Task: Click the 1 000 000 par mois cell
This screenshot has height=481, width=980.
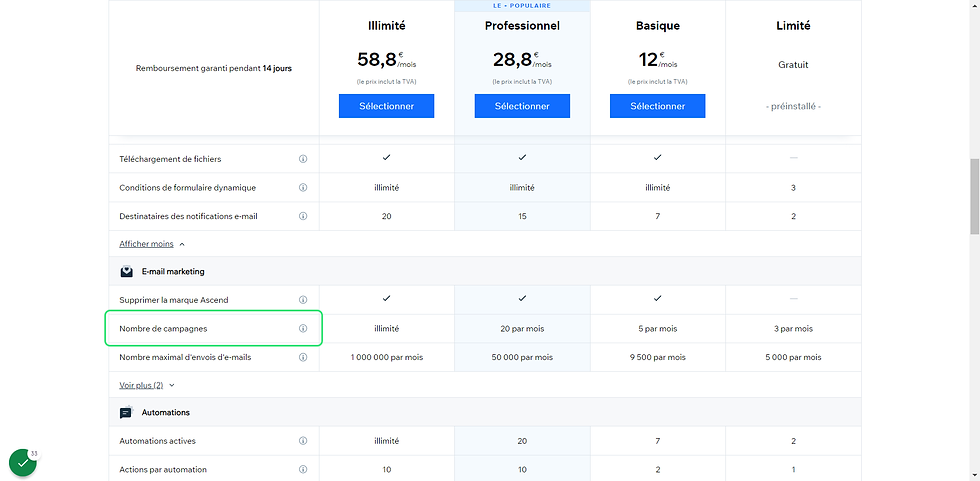Action: (386, 357)
